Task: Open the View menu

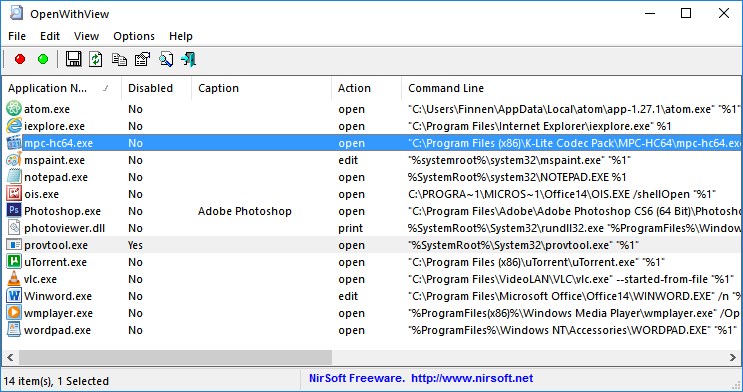Action: [x=86, y=36]
